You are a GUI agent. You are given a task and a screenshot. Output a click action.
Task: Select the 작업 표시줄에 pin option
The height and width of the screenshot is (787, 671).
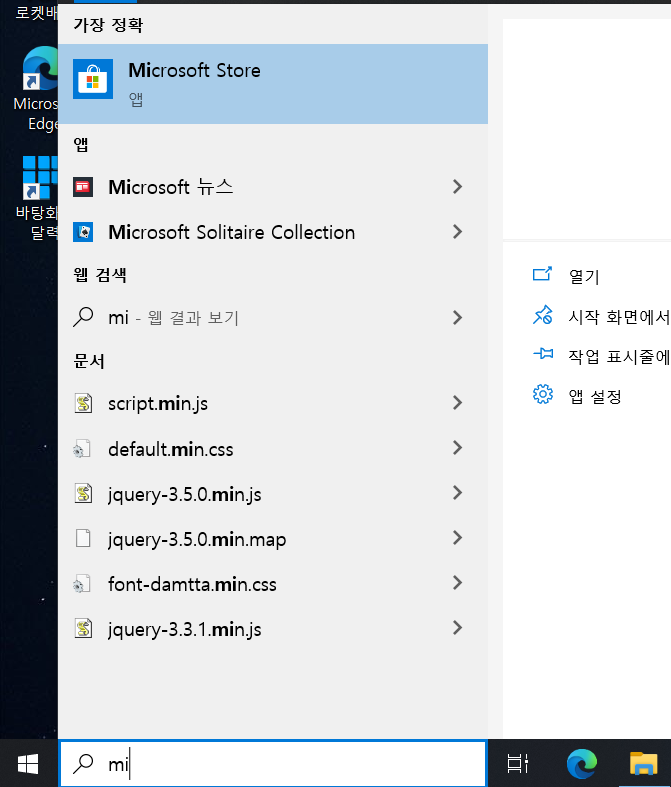(x=619, y=357)
